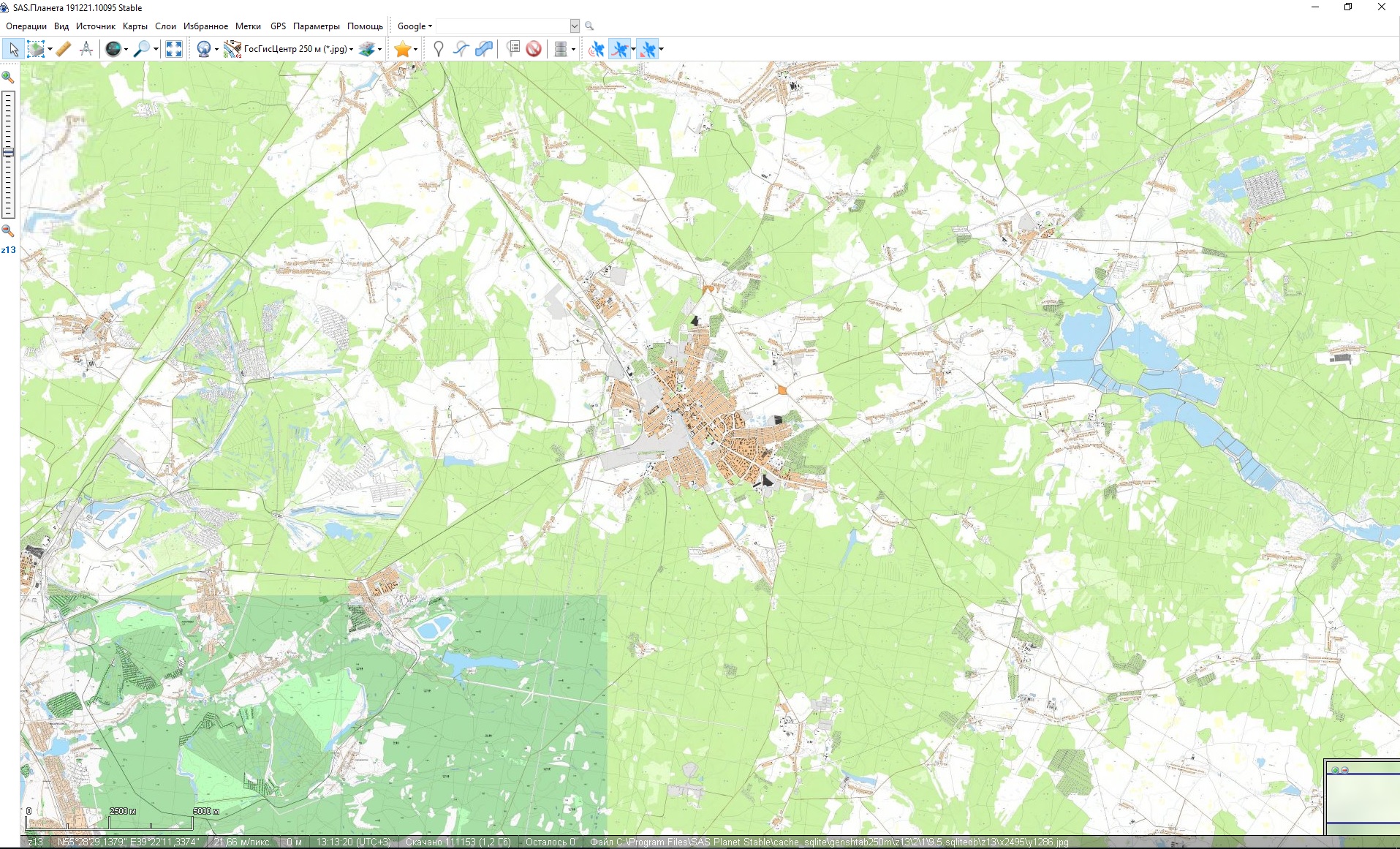Expand the favorites star dropdown arrow
The height and width of the screenshot is (849, 1400).
[x=416, y=50]
